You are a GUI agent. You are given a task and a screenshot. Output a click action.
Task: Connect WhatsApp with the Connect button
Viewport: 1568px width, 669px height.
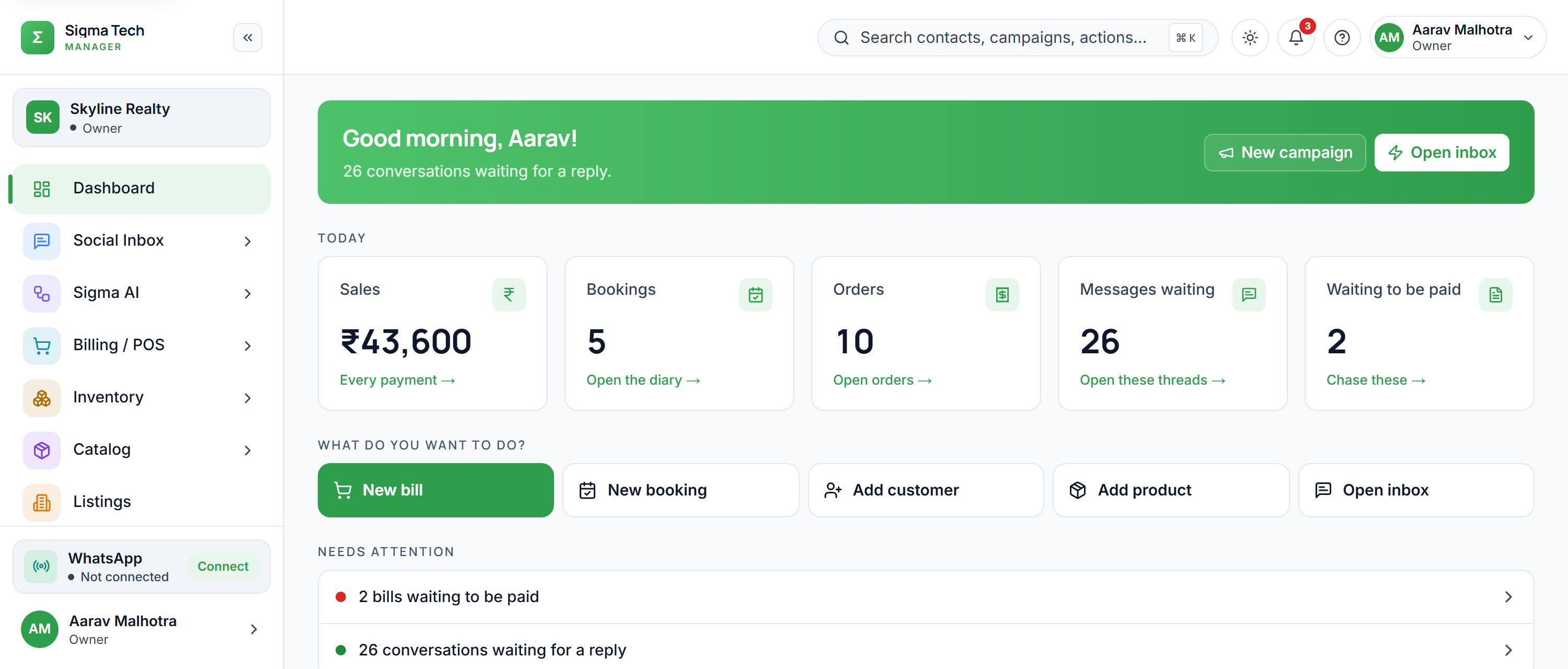pos(223,566)
